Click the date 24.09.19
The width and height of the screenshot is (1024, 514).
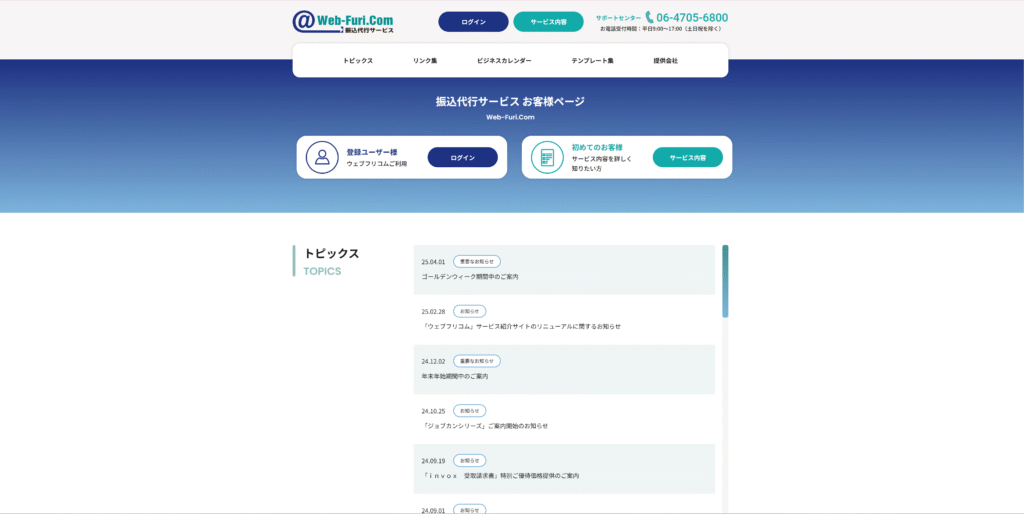[433, 461]
